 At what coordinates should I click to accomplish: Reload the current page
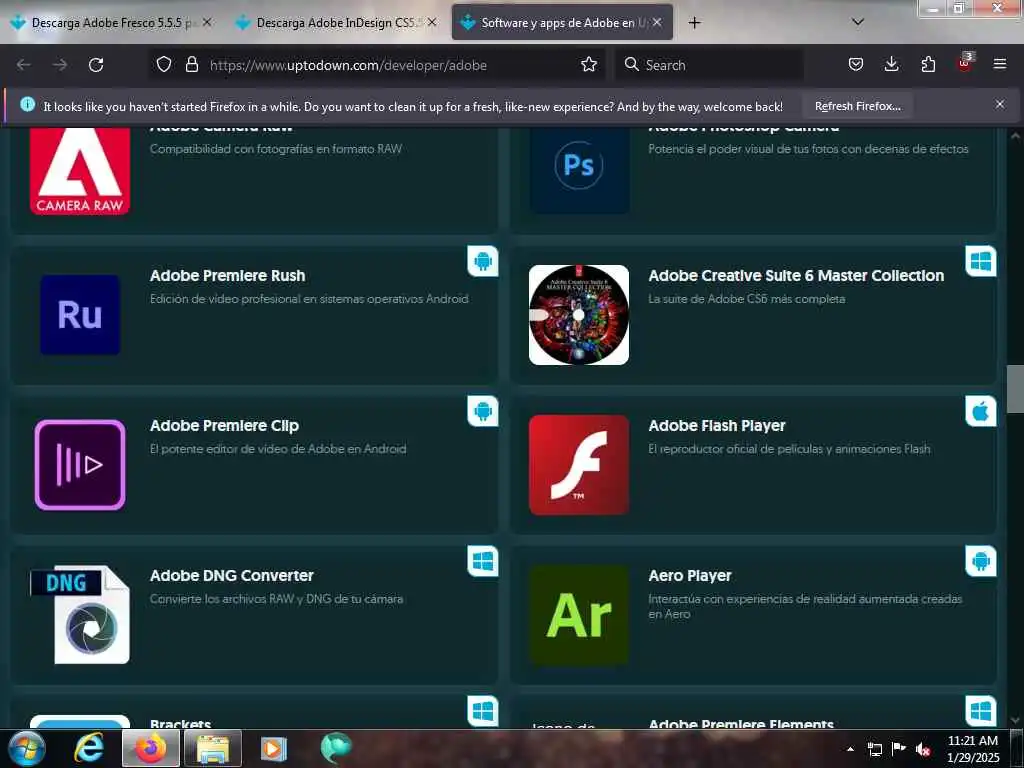(x=96, y=65)
